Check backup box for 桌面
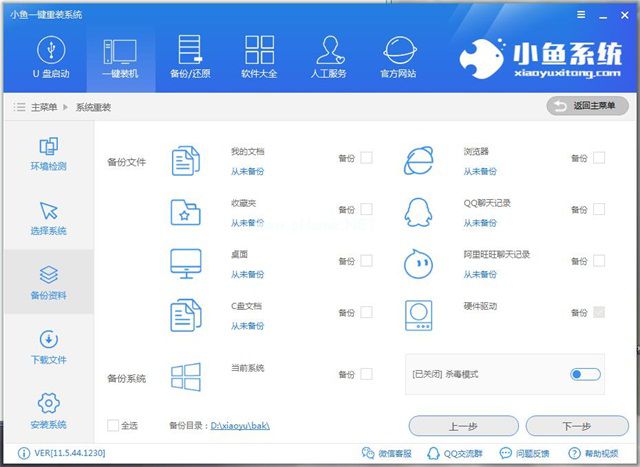The image size is (640, 467). pyautogui.click(x=367, y=260)
